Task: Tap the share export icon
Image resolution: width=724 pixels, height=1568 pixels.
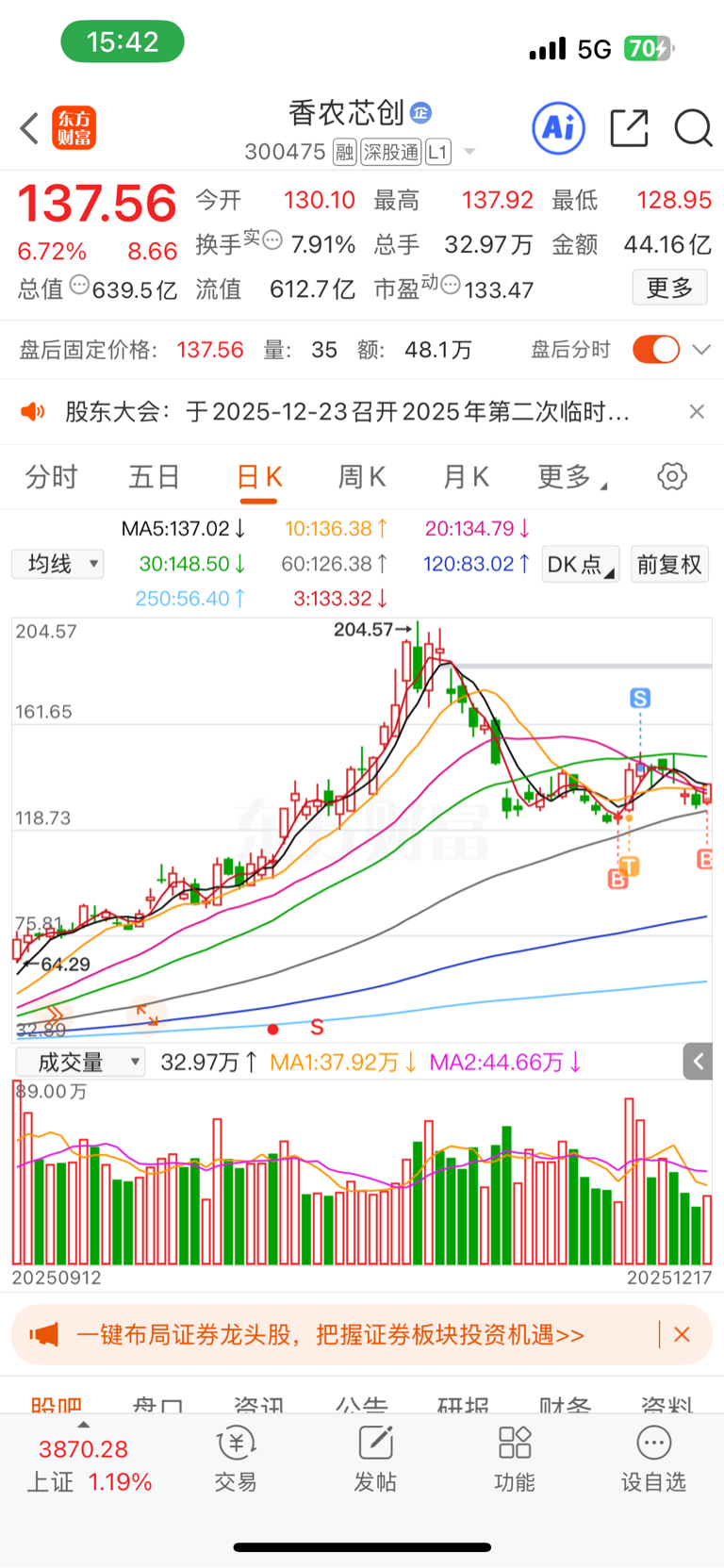Action: [x=629, y=128]
